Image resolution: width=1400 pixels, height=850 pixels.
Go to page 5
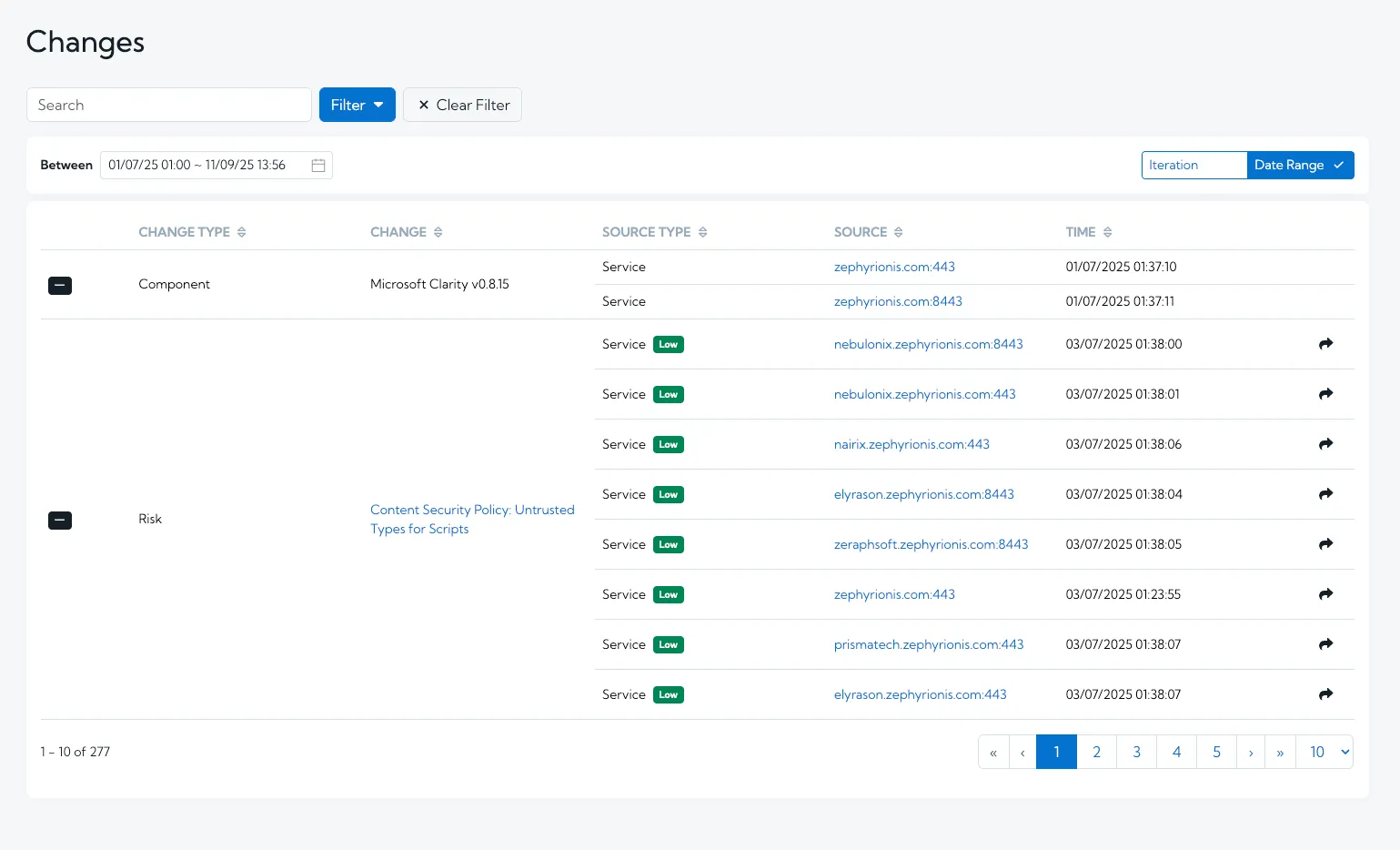tap(1217, 752)
